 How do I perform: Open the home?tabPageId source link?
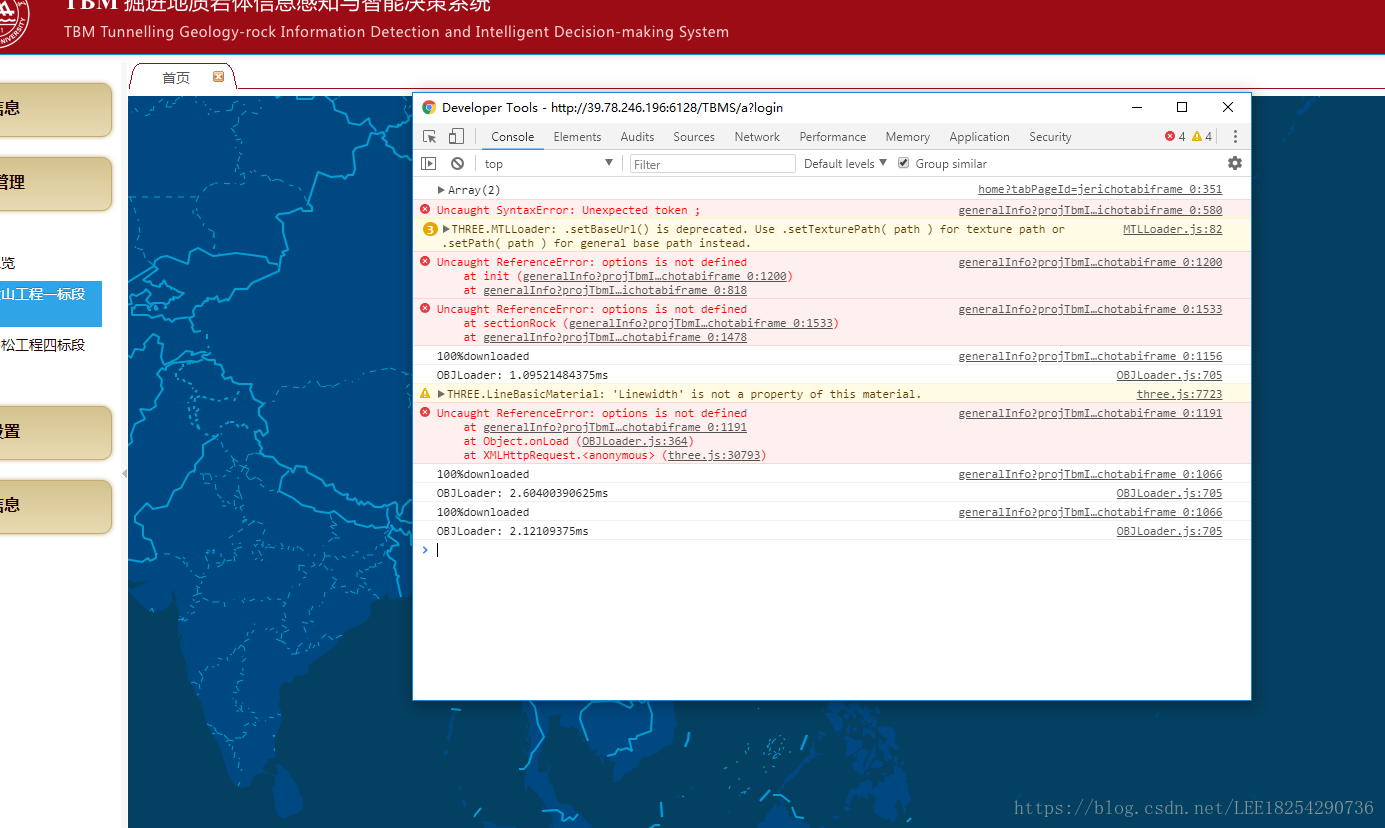click(1100, 190)
